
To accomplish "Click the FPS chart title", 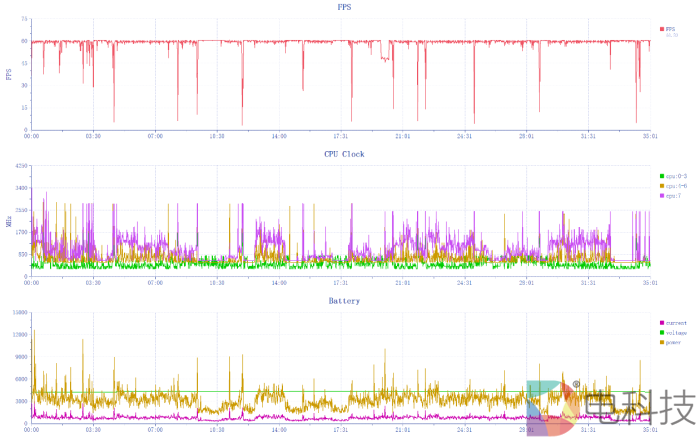I will pyautogui.click(x=344, y=7).
